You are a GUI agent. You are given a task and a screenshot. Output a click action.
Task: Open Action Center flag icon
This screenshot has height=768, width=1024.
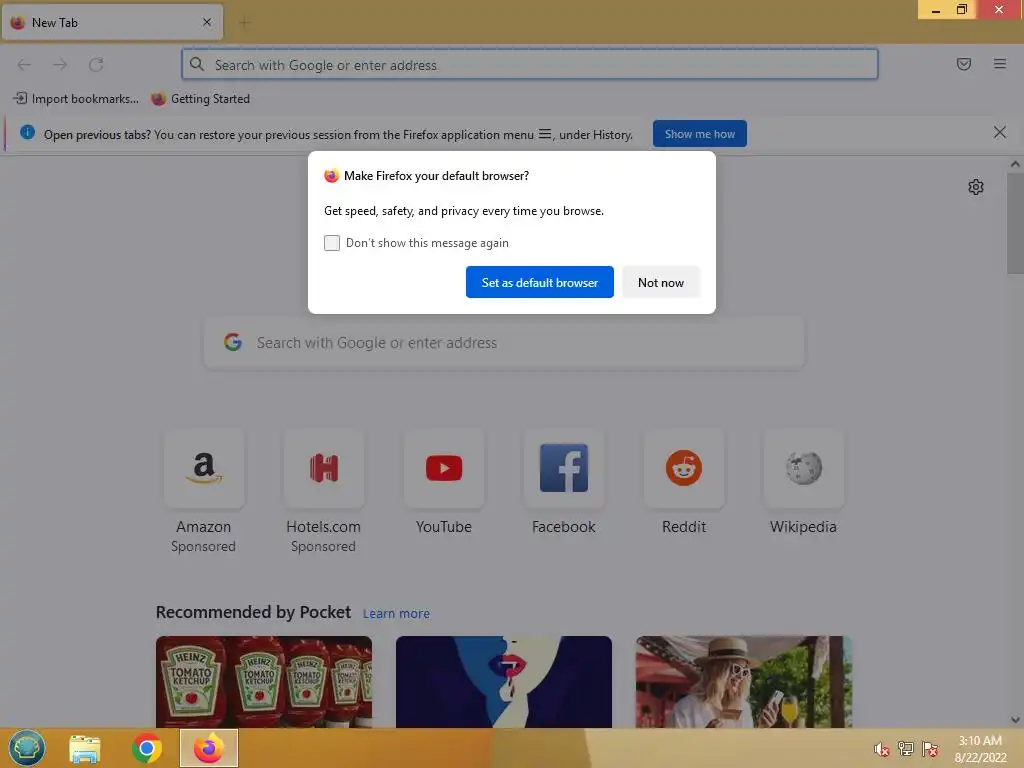click(x=930, y=748)
